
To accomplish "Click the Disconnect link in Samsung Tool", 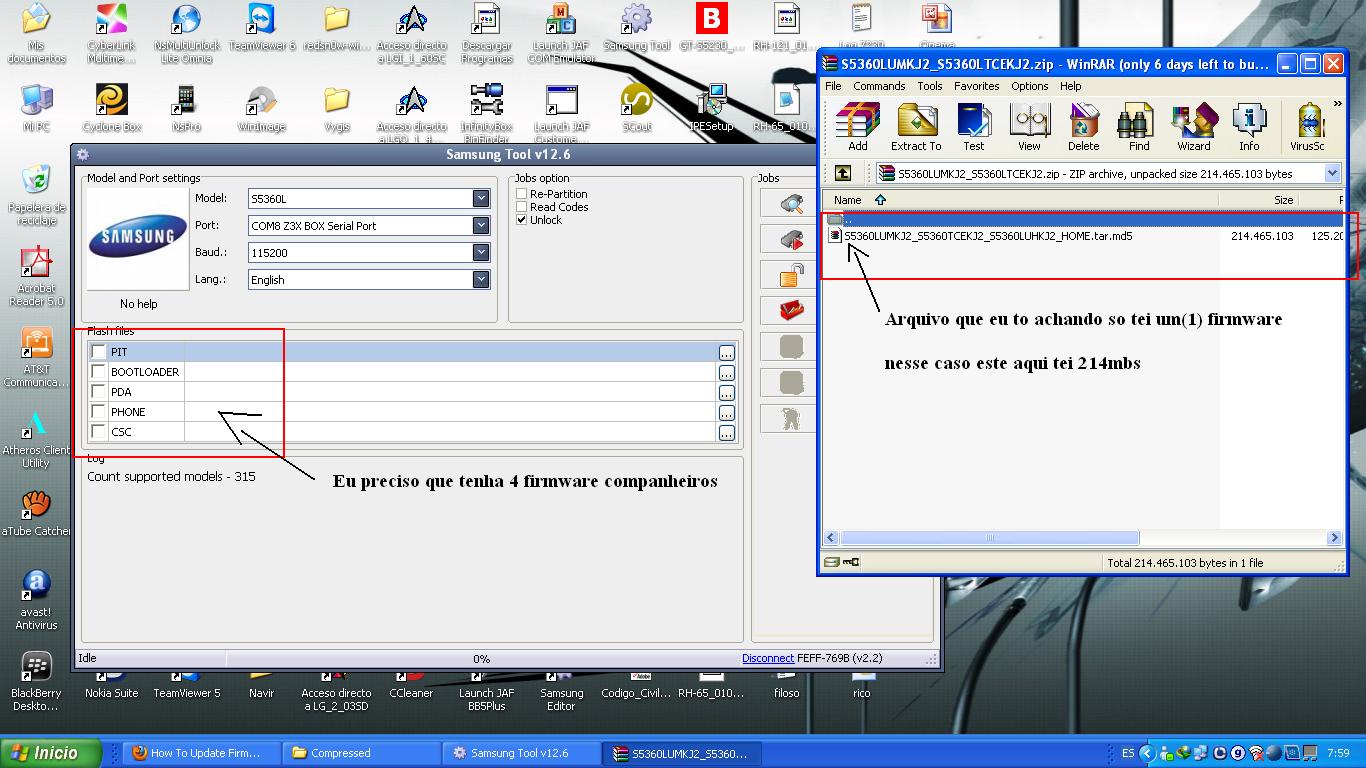I will tap(768, 658).
